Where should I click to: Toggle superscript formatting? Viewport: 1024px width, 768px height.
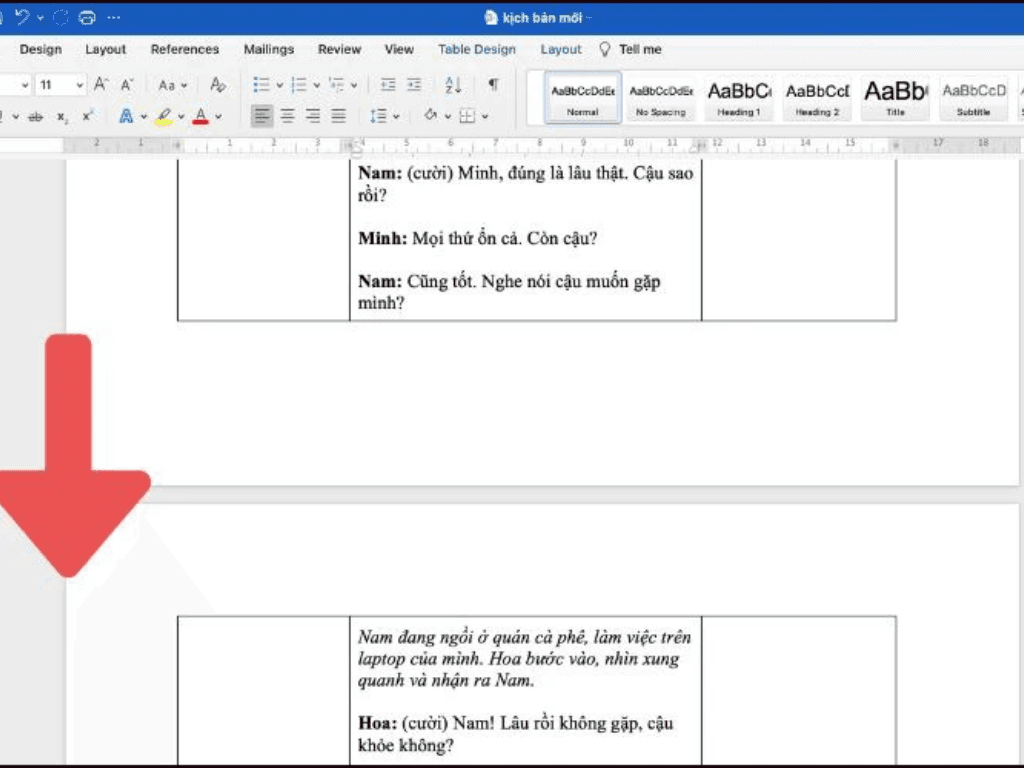click(88, 116)
